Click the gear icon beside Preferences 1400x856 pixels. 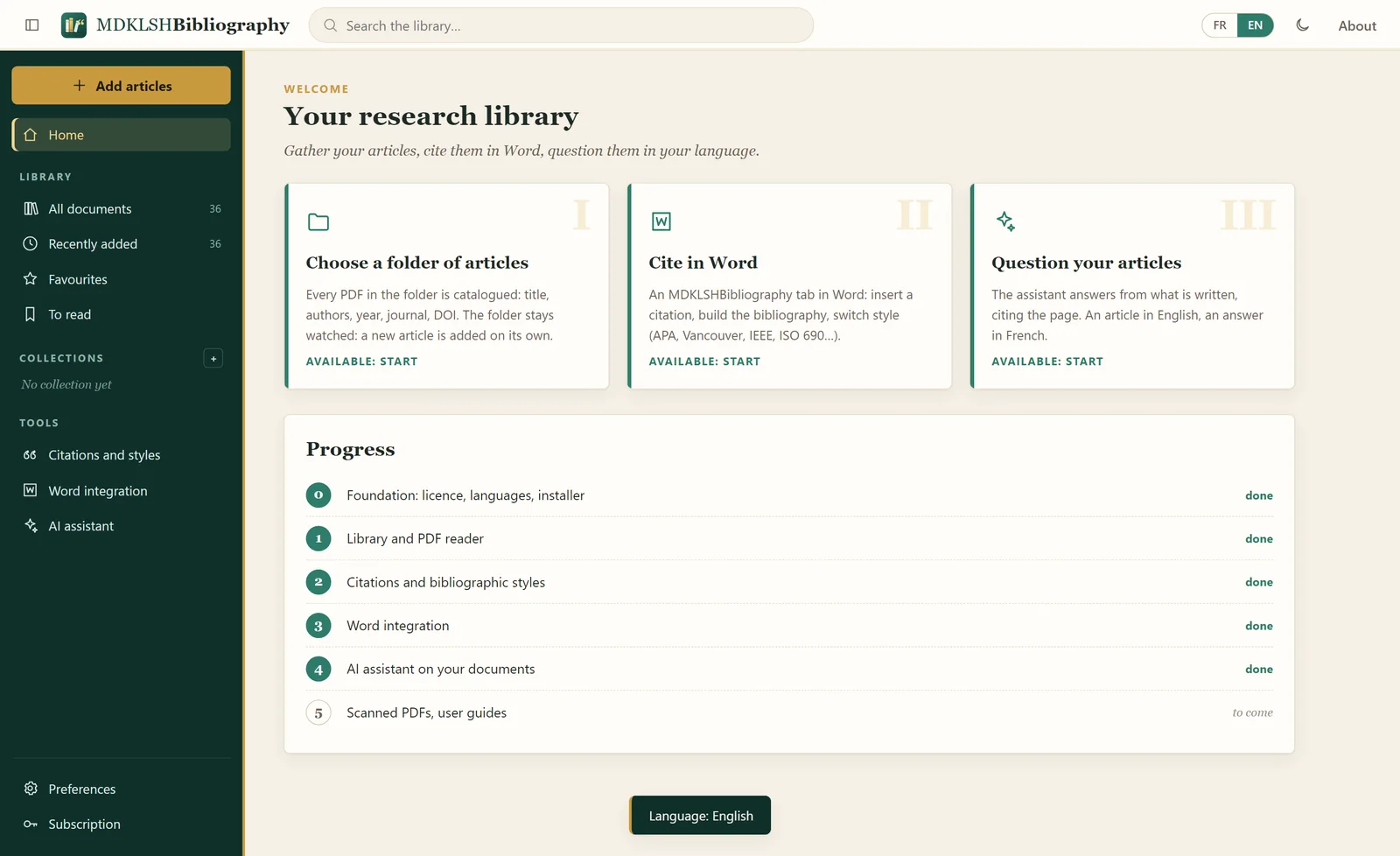[31, 789]
